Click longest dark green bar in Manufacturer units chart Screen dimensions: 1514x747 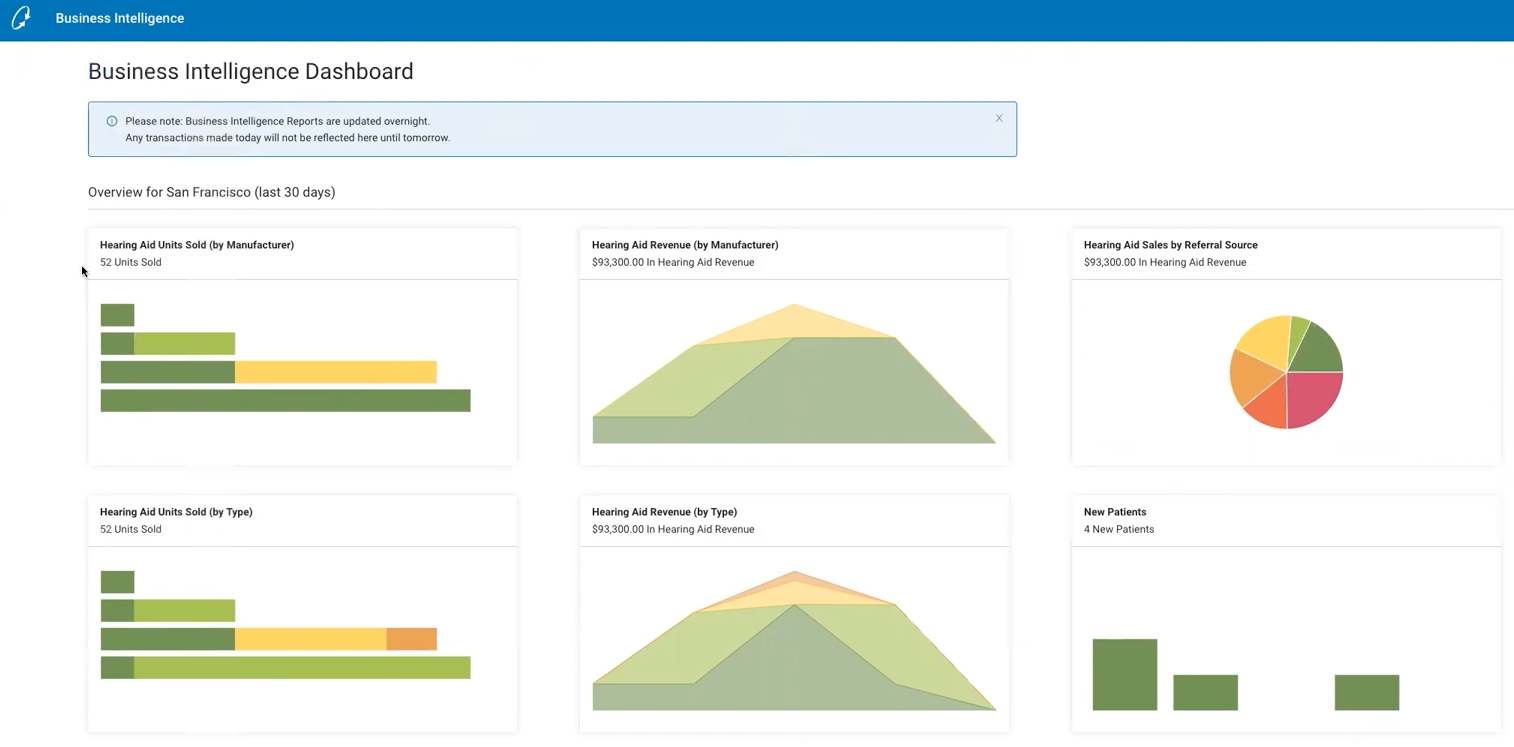click(x=285, y=400)
